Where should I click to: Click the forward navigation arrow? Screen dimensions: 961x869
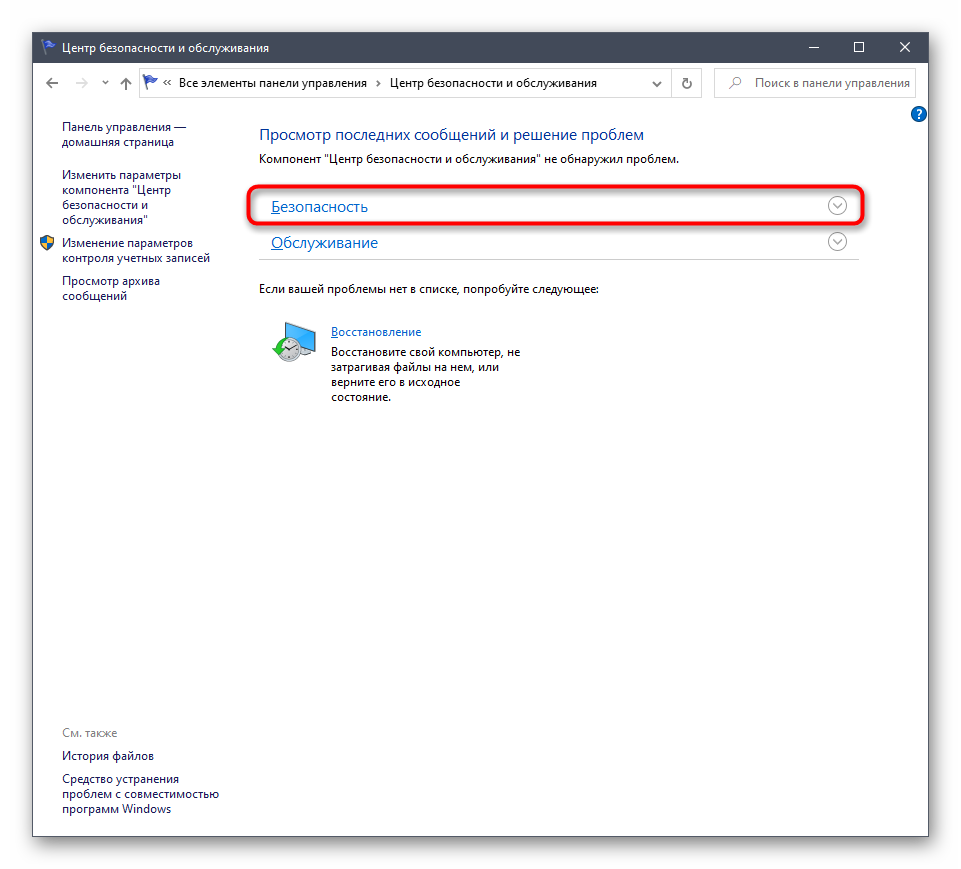79,84
